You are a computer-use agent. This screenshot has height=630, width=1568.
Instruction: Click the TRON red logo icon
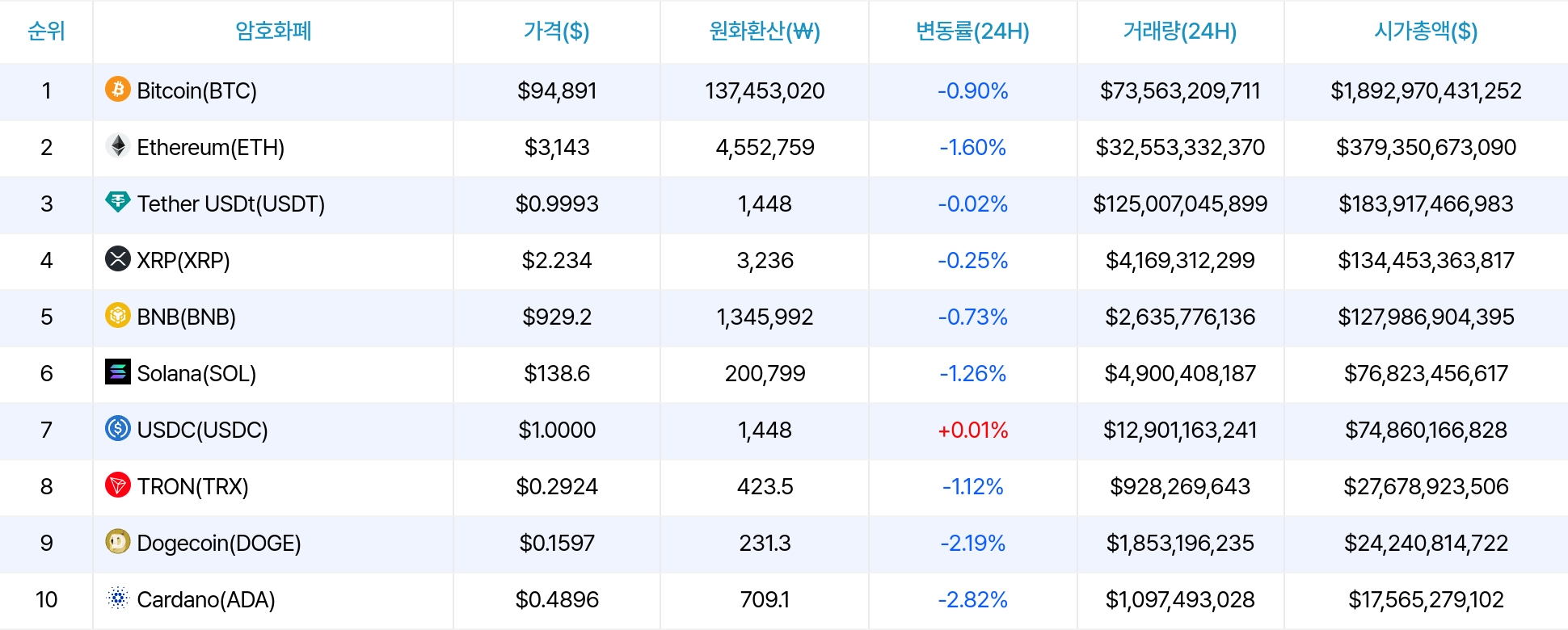click(118, 485)
